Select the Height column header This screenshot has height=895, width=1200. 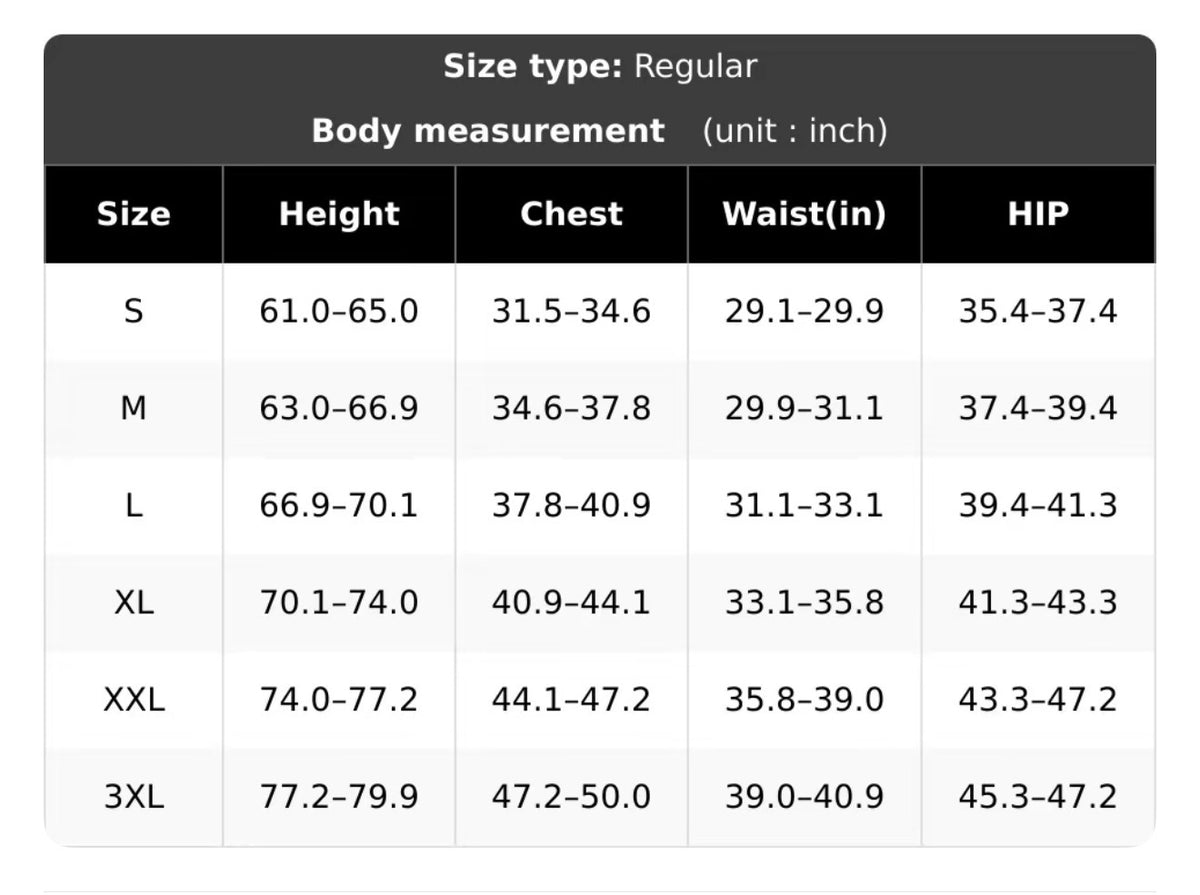pyautogui.click(x=339, y=214)
